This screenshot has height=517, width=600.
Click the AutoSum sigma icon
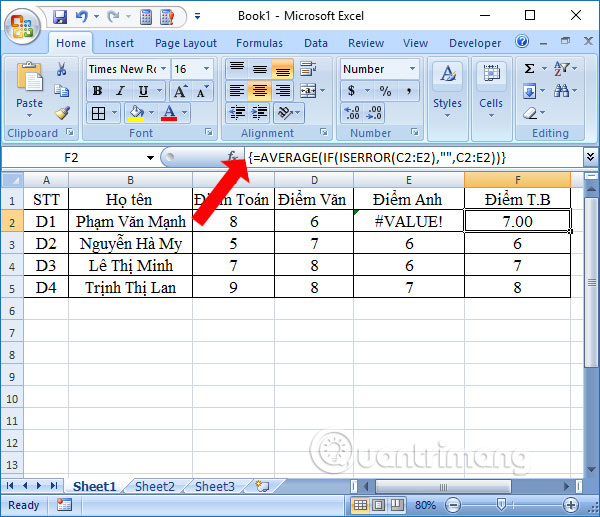click(529, 69)
